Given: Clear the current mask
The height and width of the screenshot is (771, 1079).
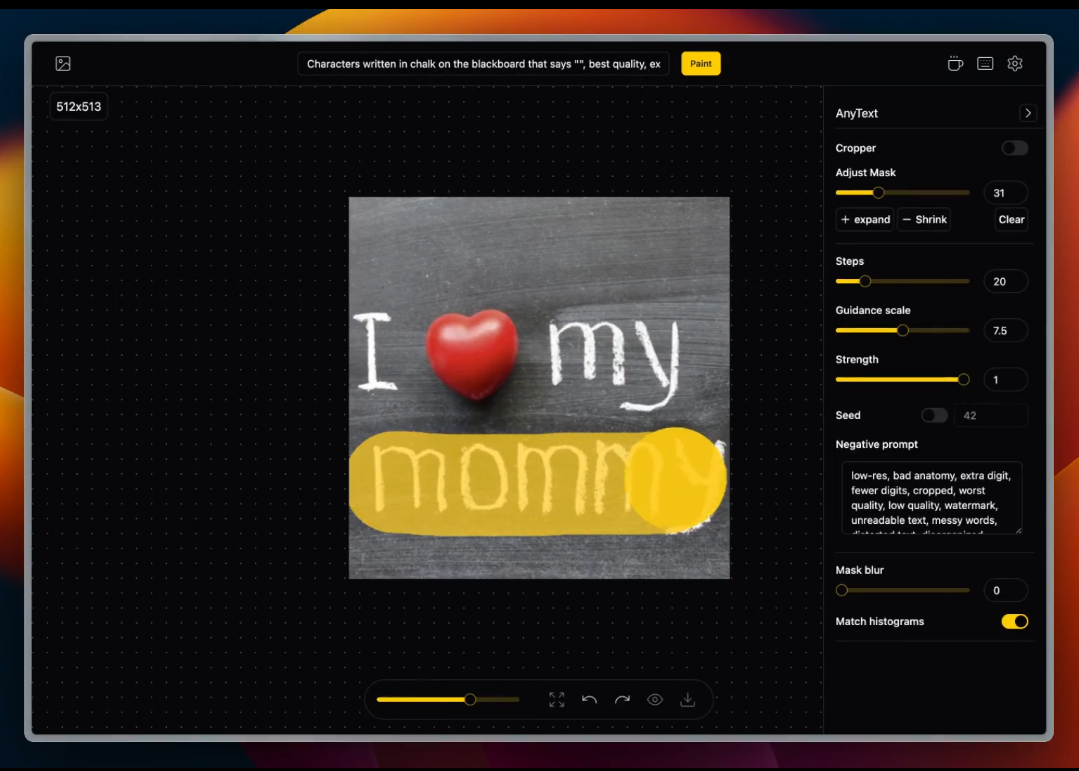Looking at the screenshot, I should click(1011, 220).
